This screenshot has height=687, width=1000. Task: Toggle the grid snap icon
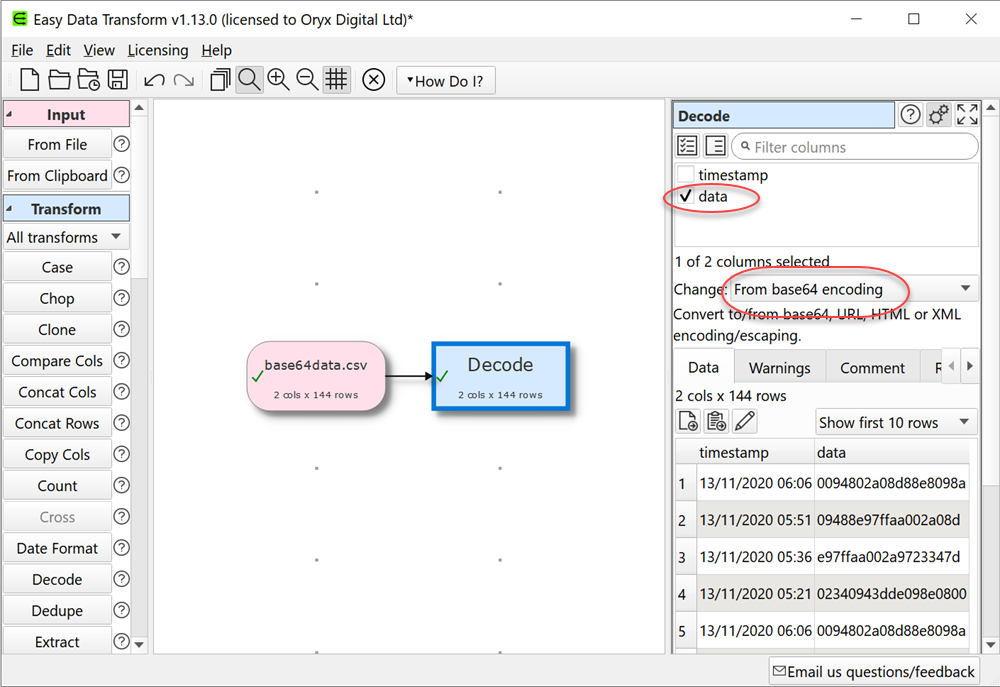pyautogui.click(x=336, y=81)
